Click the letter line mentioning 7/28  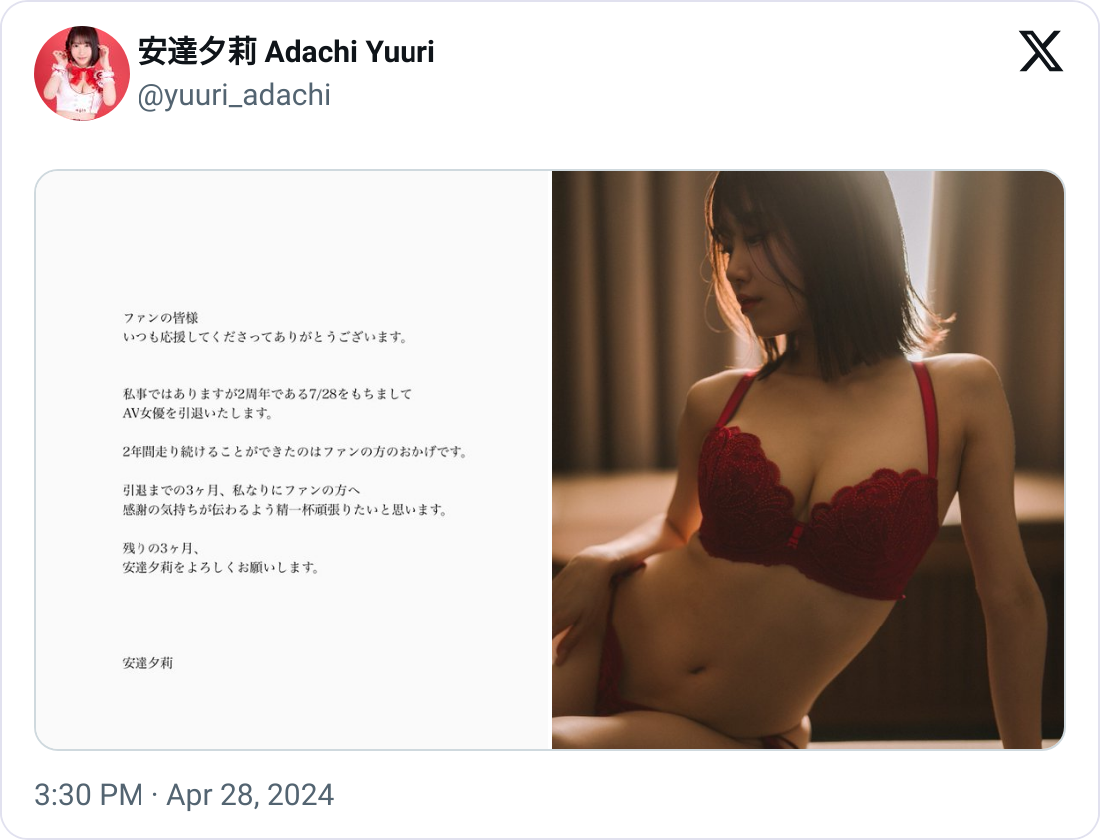click(x=267, y=394)
